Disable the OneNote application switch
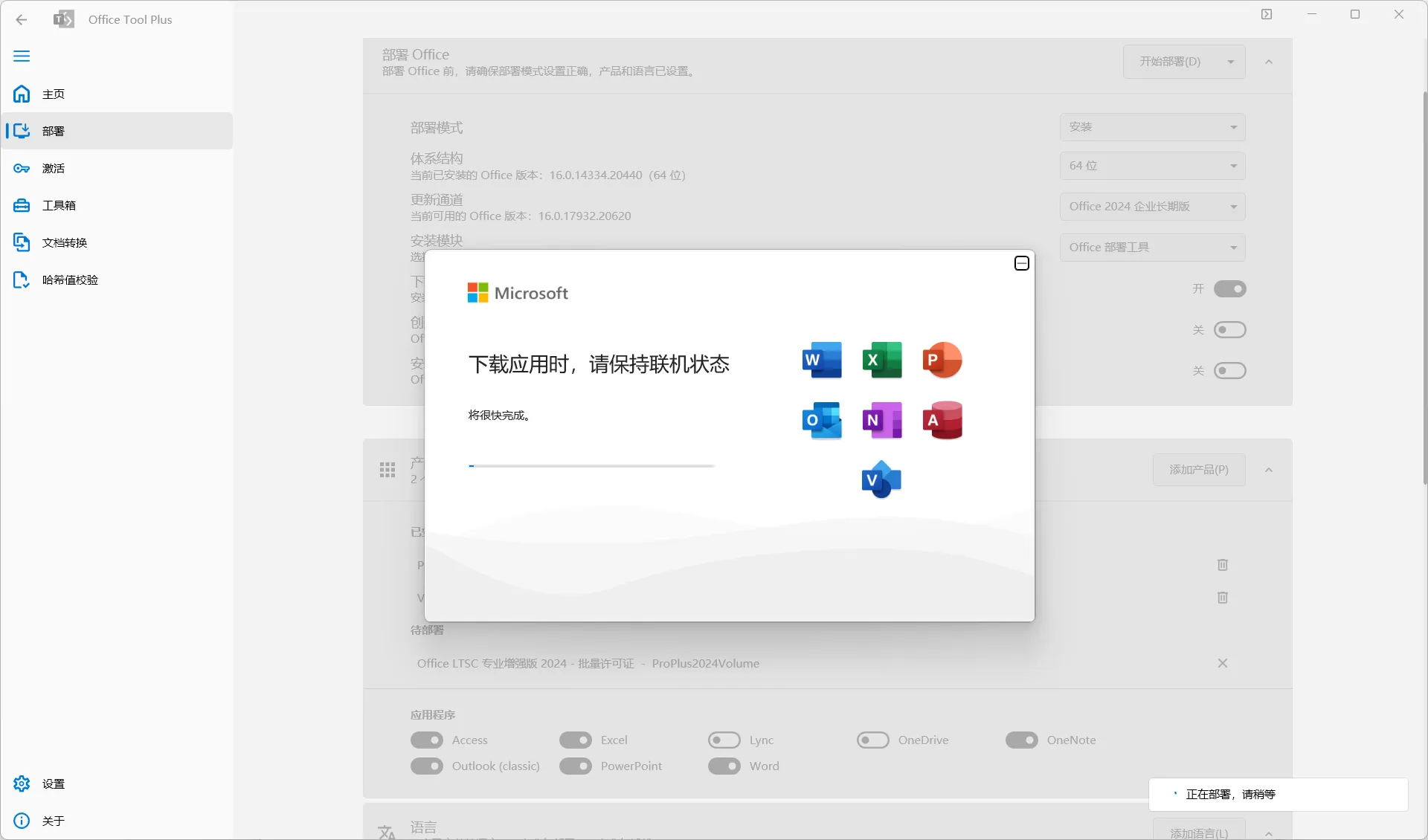This screenshot has height=840, width=1428. [x=1021, y=740]
